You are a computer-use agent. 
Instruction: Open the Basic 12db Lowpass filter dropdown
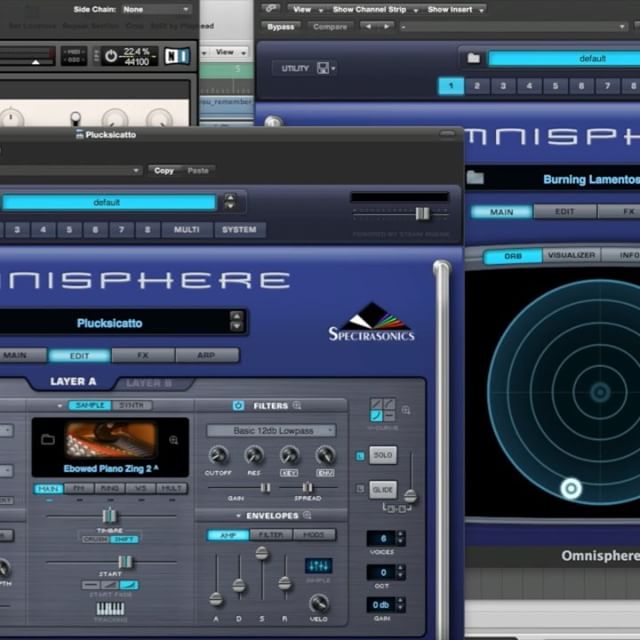[271, 430]
